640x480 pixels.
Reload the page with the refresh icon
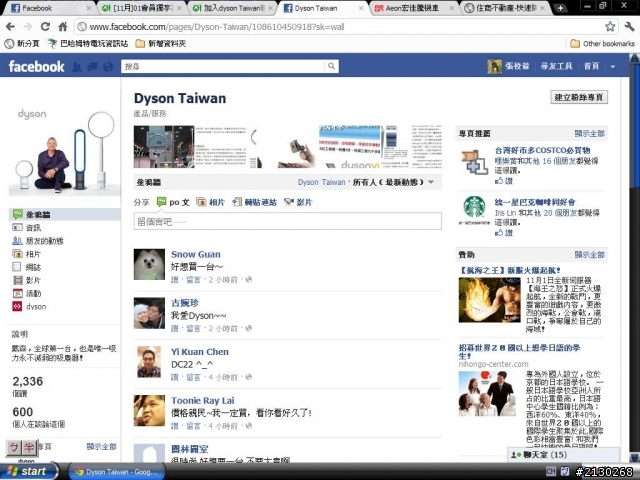tap(45, 27)
